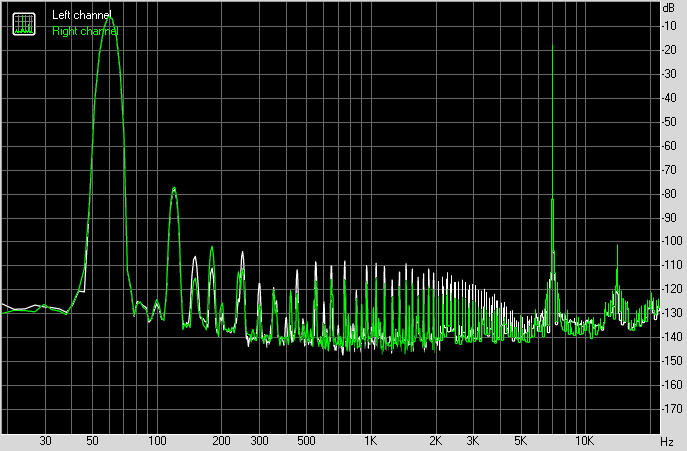
Task: Click the '3K' frequency axis label
Action: (473, 440)
